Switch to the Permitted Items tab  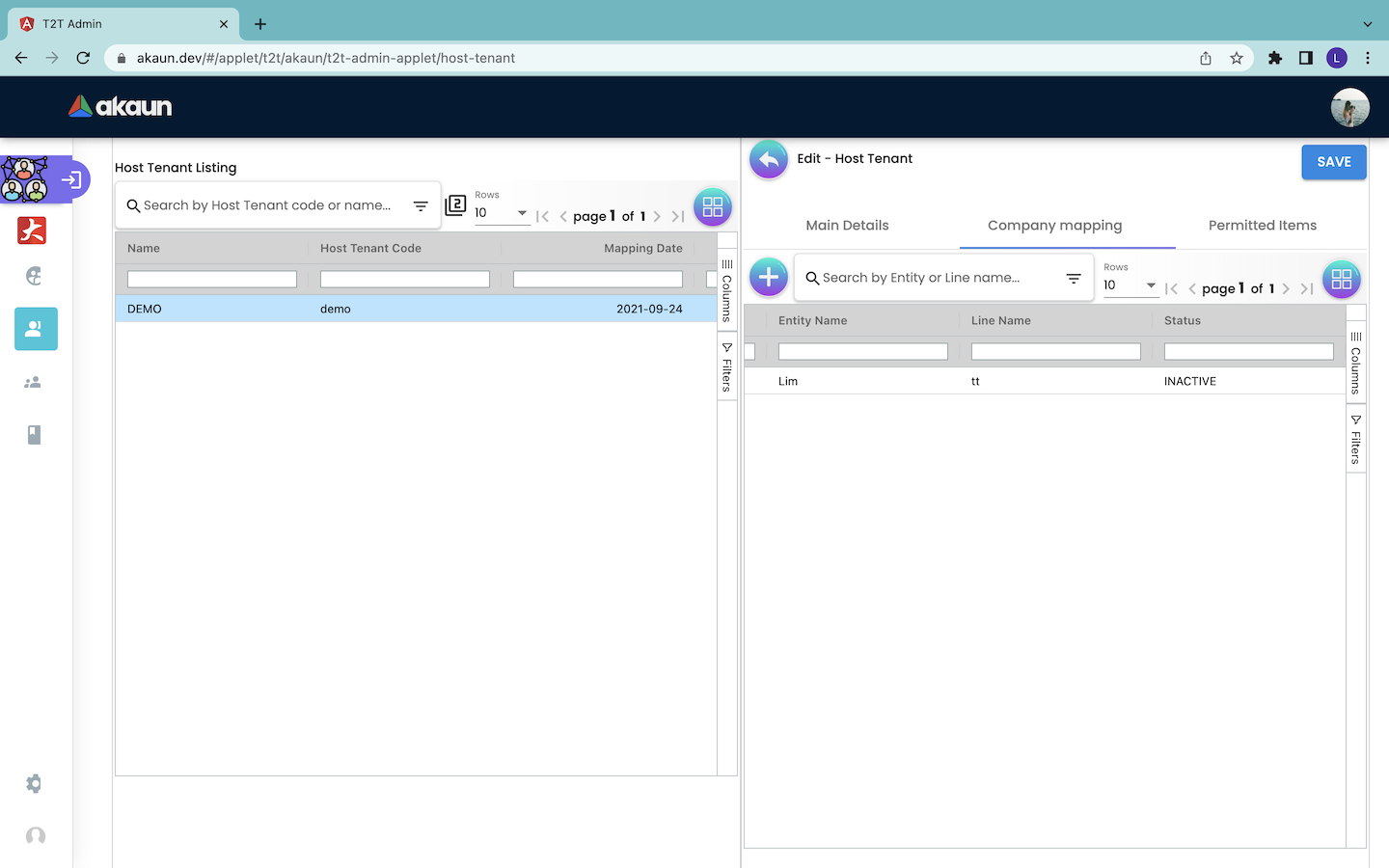1262,226
